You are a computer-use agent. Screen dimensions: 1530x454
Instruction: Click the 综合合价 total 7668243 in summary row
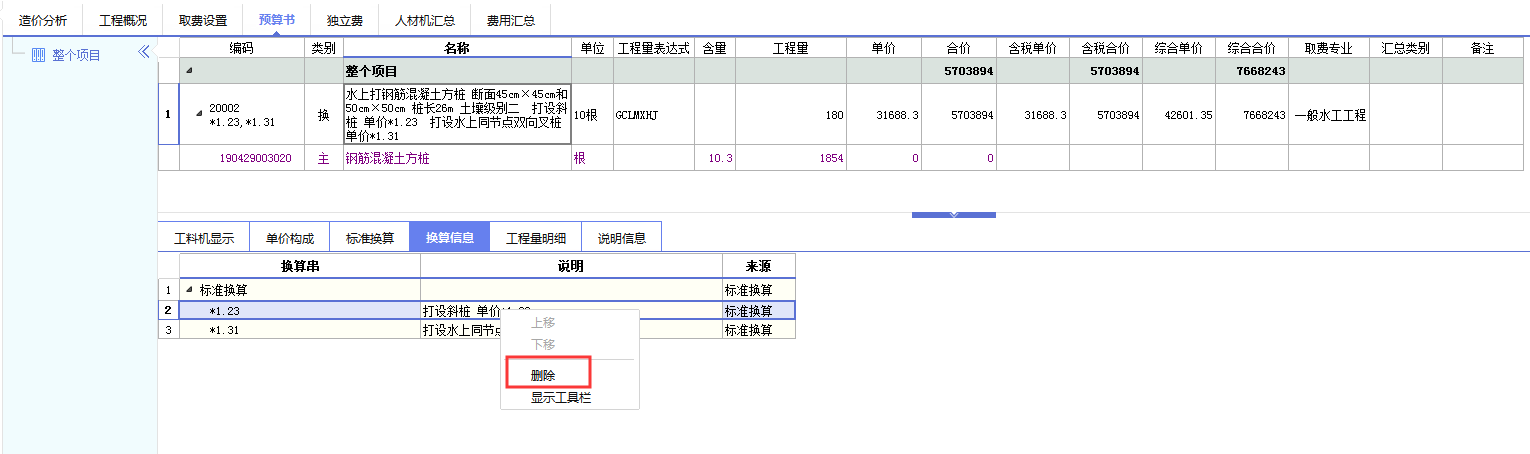coord(1252,71)
